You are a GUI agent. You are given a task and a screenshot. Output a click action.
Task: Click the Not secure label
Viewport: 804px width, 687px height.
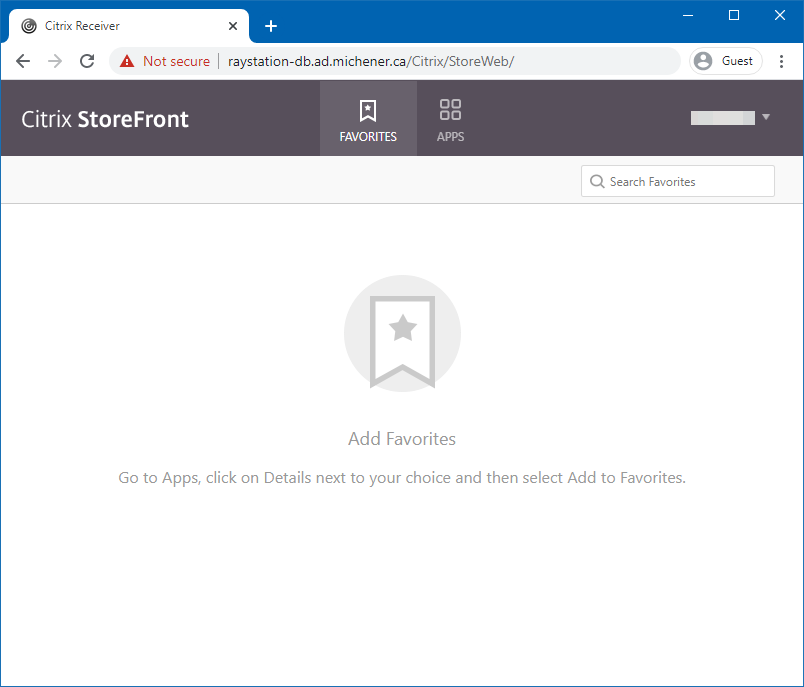[x=176, y=61]
